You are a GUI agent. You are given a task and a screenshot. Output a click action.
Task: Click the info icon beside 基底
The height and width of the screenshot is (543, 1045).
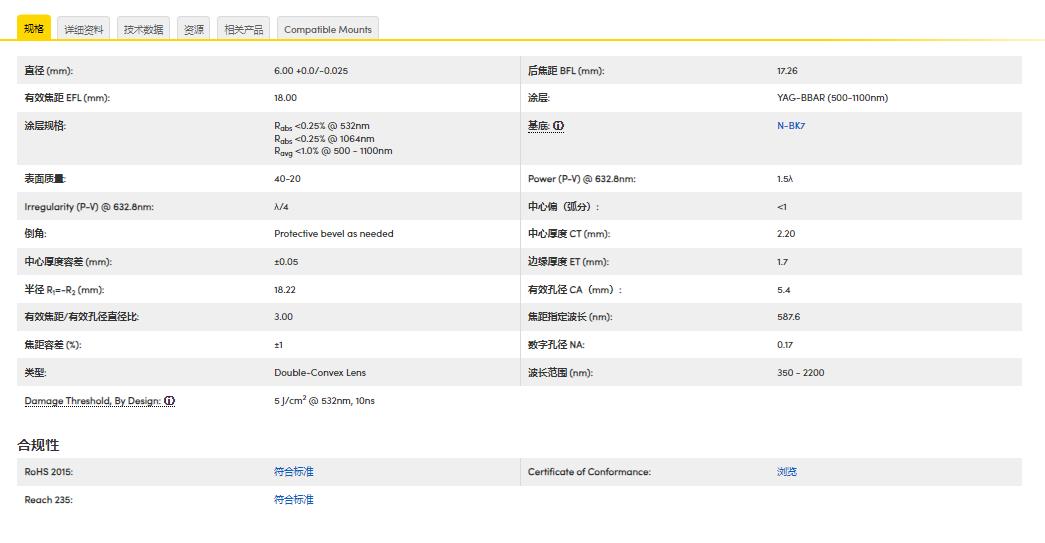pos(558,126)
